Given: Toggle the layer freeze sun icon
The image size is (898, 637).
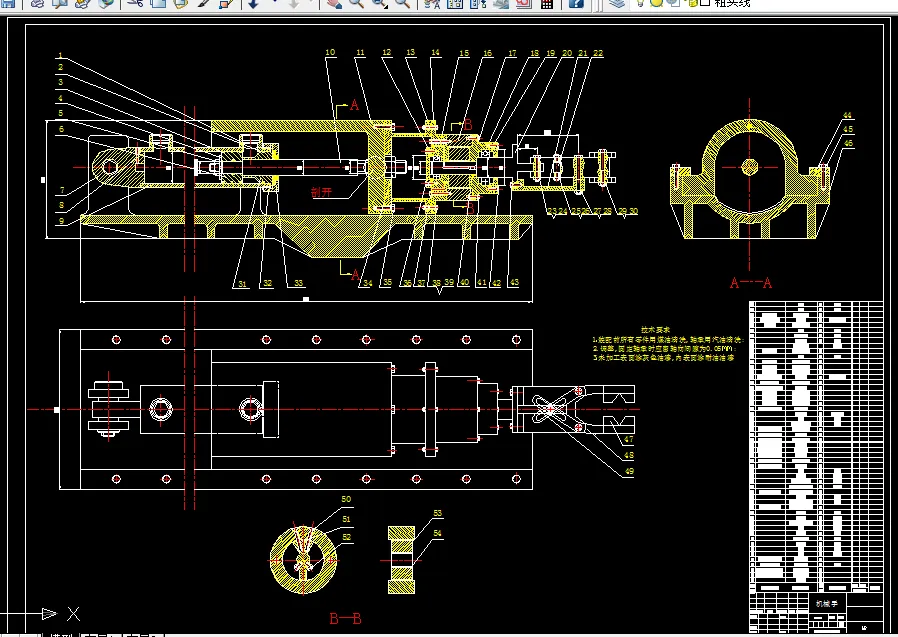Looking at the screenshot, I should (x=656, y=3).
